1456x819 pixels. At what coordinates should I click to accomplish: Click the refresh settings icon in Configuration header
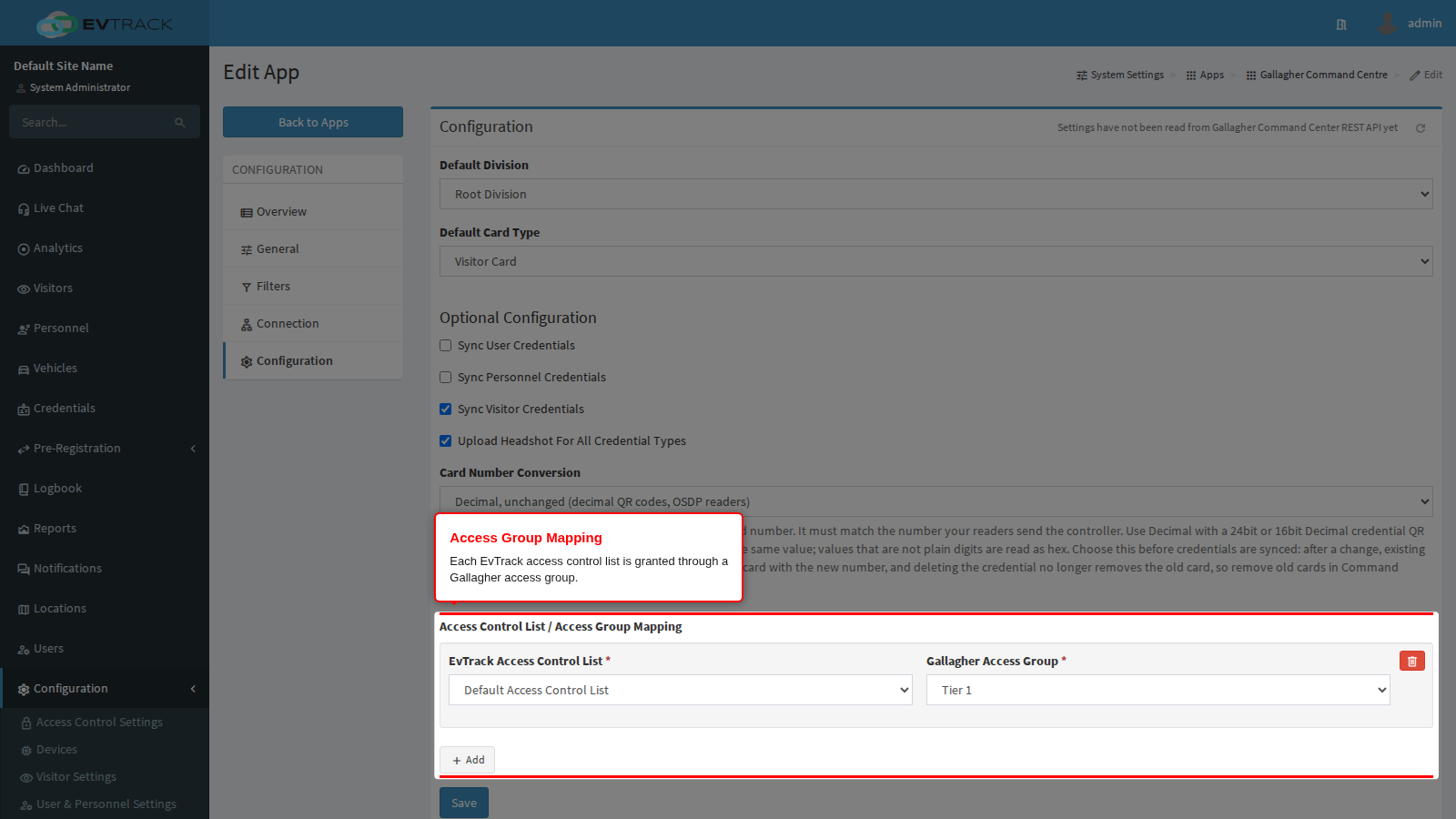[1421, 128]
